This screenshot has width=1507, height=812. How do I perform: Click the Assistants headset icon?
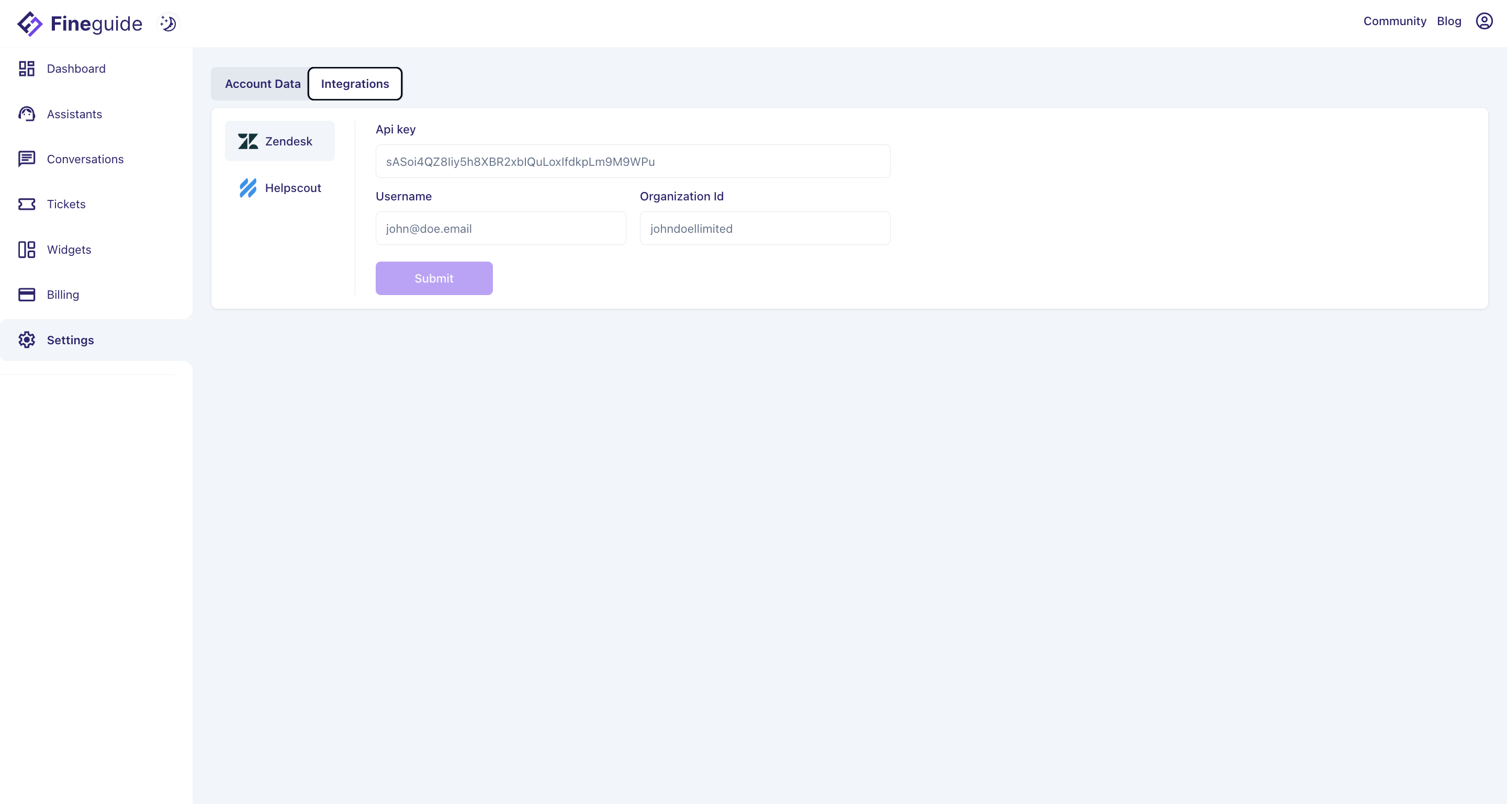click(26, 114)
